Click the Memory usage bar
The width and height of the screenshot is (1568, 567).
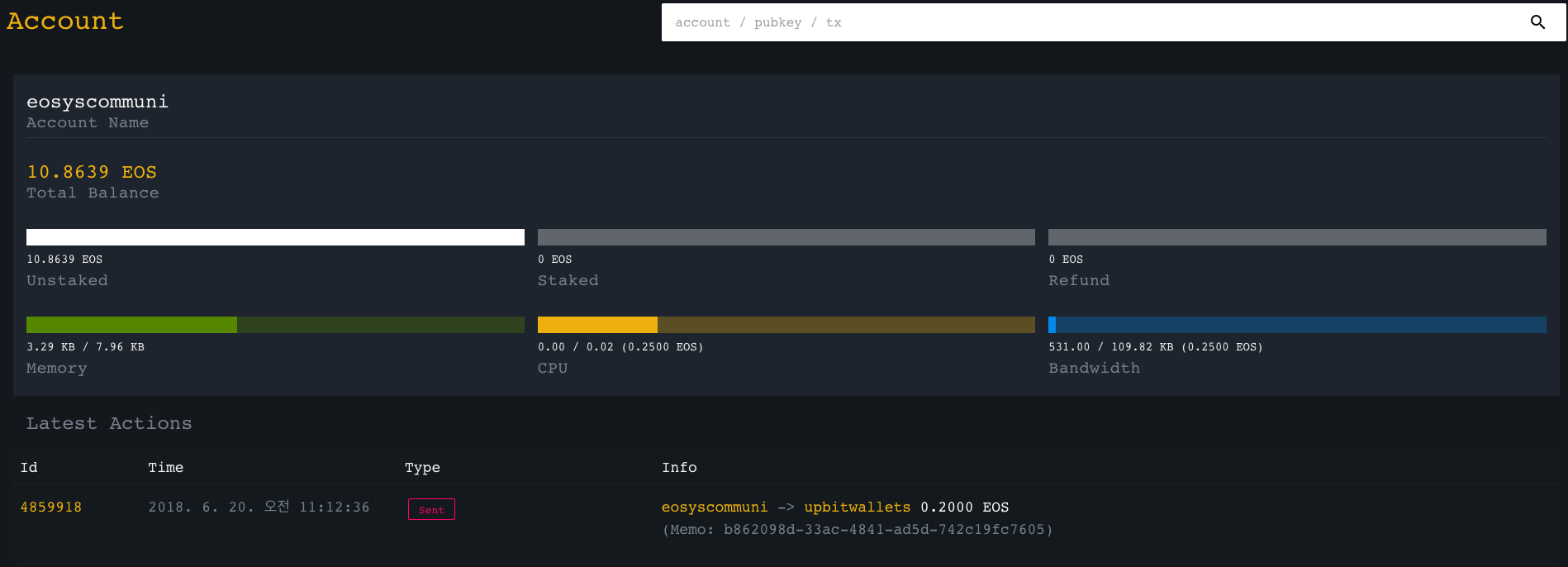pyautogui.click(x=275, y=325)
